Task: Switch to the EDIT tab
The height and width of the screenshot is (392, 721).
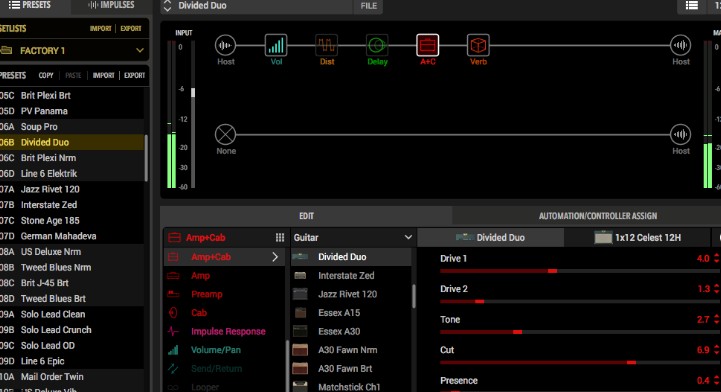Action: (306, 216)
